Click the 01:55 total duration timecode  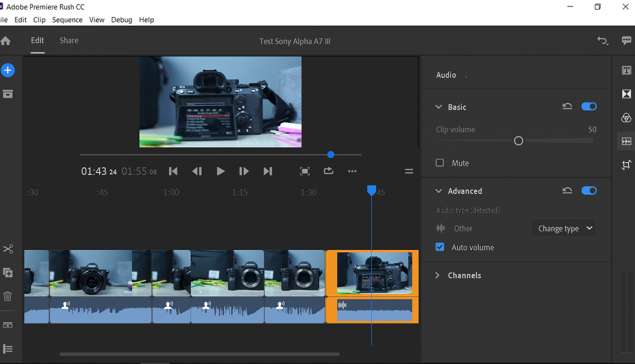click(139, 171)
